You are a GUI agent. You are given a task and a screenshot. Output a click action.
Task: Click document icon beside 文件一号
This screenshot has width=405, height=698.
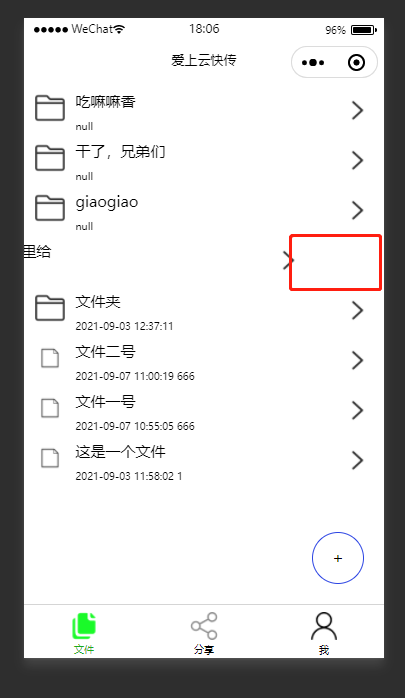(50, 408)
